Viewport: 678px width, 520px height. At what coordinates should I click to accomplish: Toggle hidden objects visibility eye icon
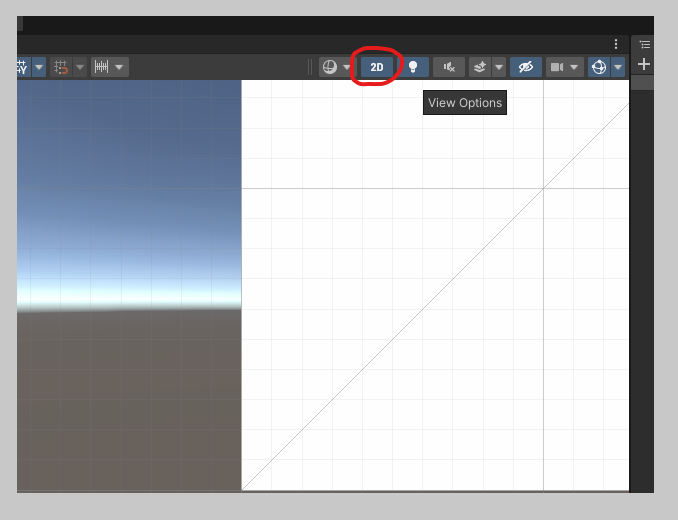[526, 67]
